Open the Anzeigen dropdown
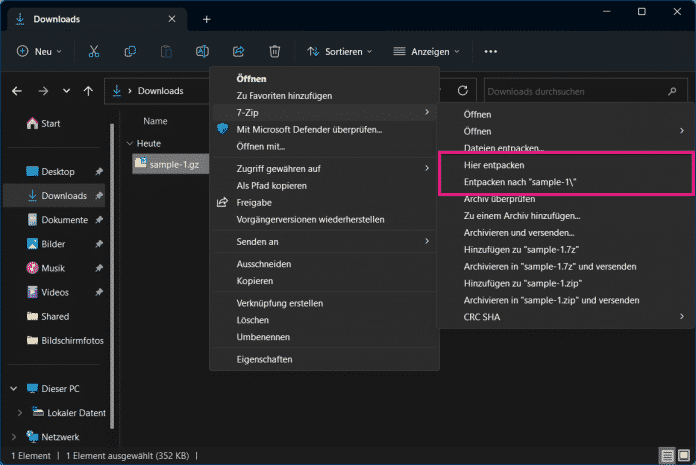The height and width of the screenshot is (465, 696). pos(427,51)
